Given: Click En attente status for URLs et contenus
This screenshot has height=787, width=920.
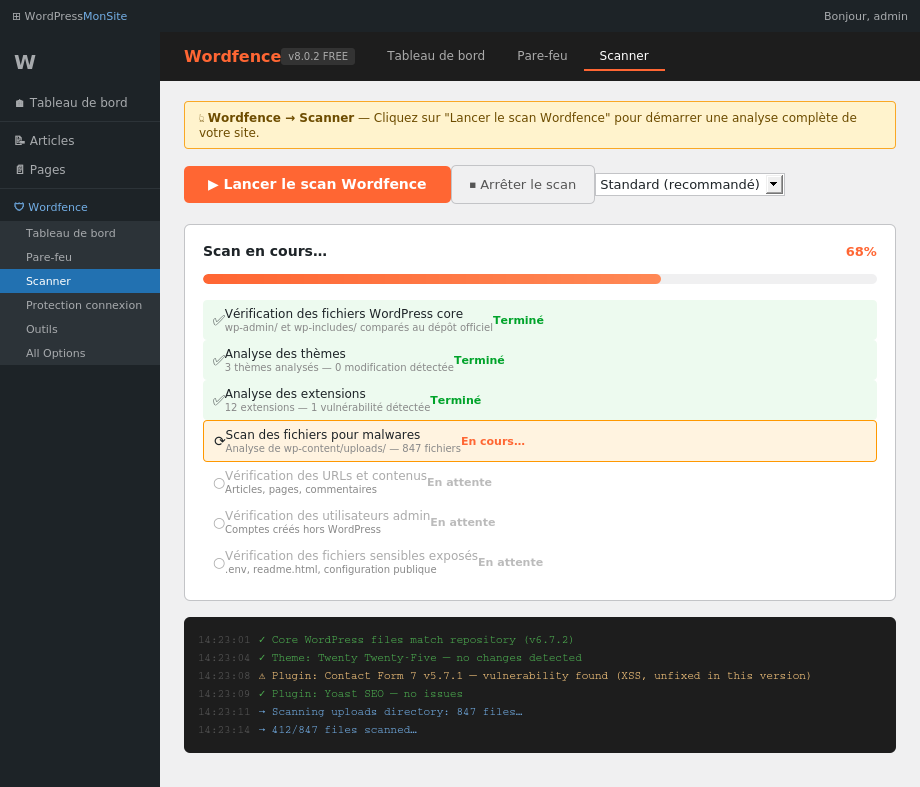Looking at the screenshot, I should 459,482.
